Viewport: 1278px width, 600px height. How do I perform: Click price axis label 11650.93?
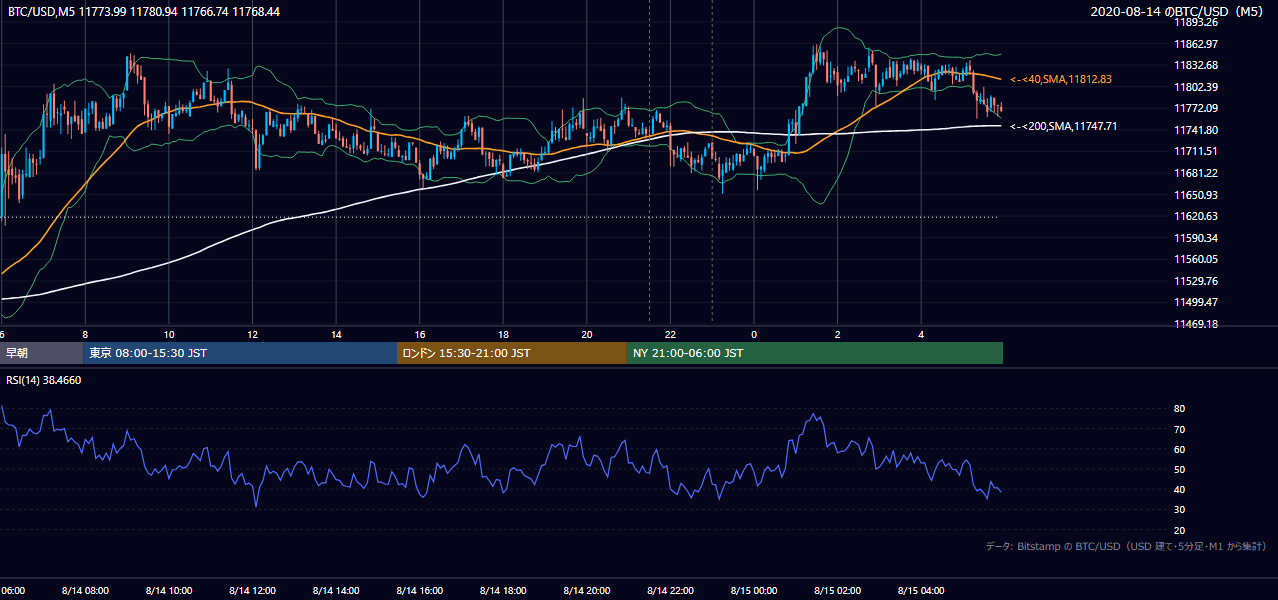pos(1196,195)
